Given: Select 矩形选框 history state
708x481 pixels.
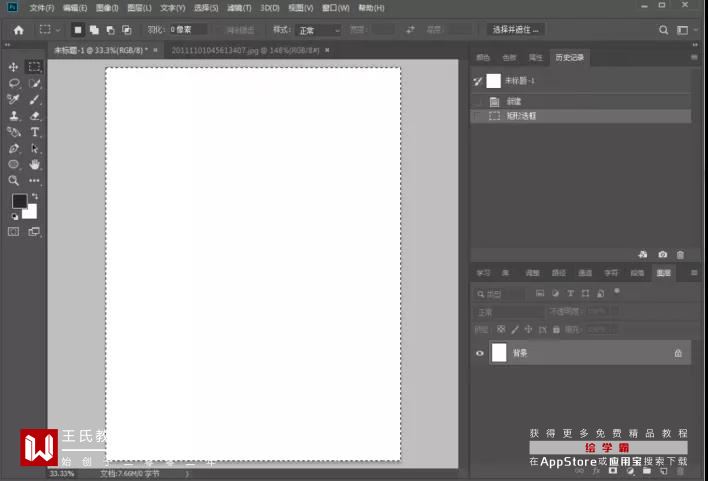Looking at the screenshot, I should pos(581,116).
